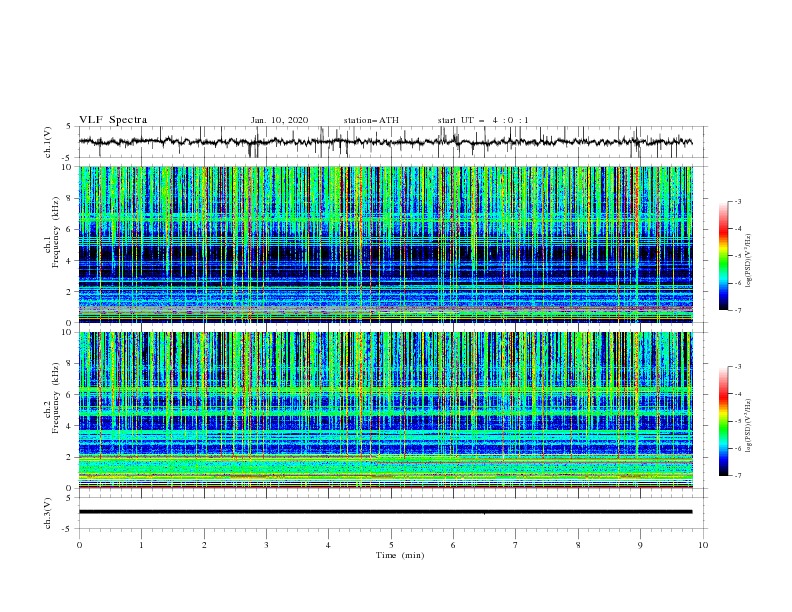Click the "-7" tick of the lower colorbar
Image resolution: width=792 pixels, height=612 pixels.
737,475
